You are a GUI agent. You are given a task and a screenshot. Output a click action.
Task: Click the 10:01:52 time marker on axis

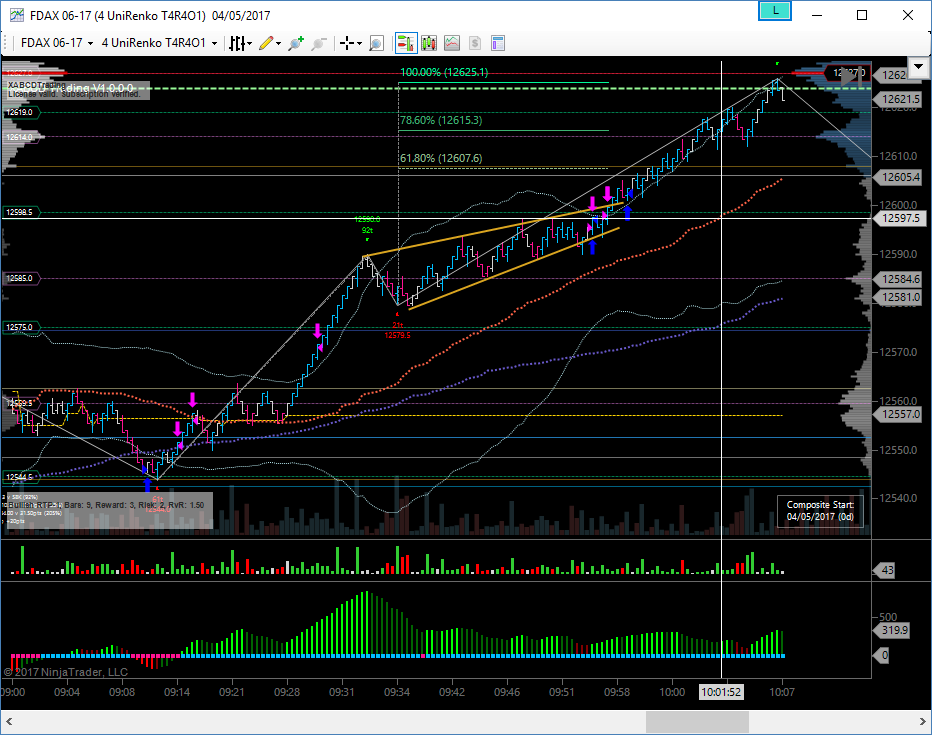pos(721,692)
